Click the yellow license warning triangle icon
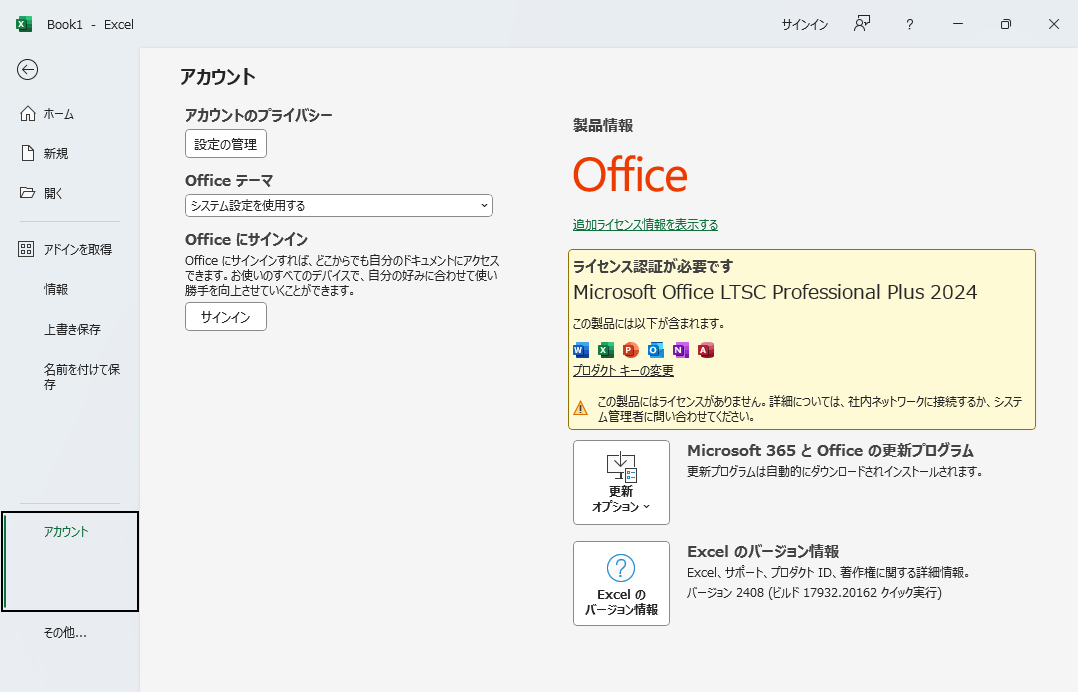This screenshot has width=1078, height=692. (581, 408)
